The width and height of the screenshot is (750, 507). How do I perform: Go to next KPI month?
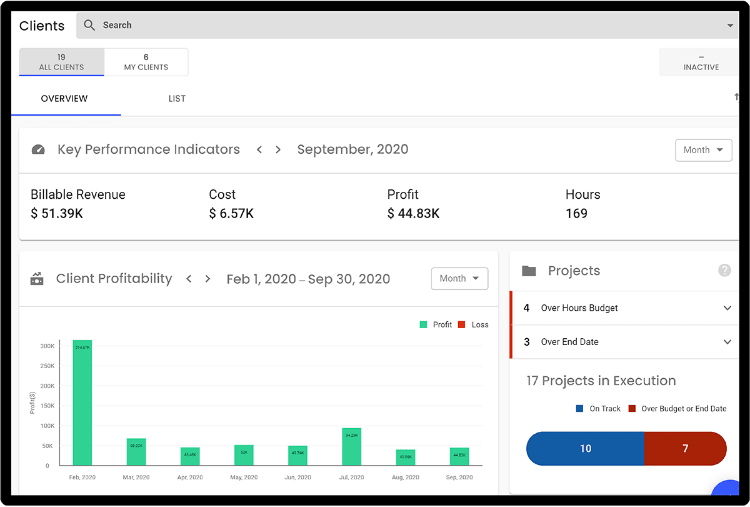(x=278, y=149)
